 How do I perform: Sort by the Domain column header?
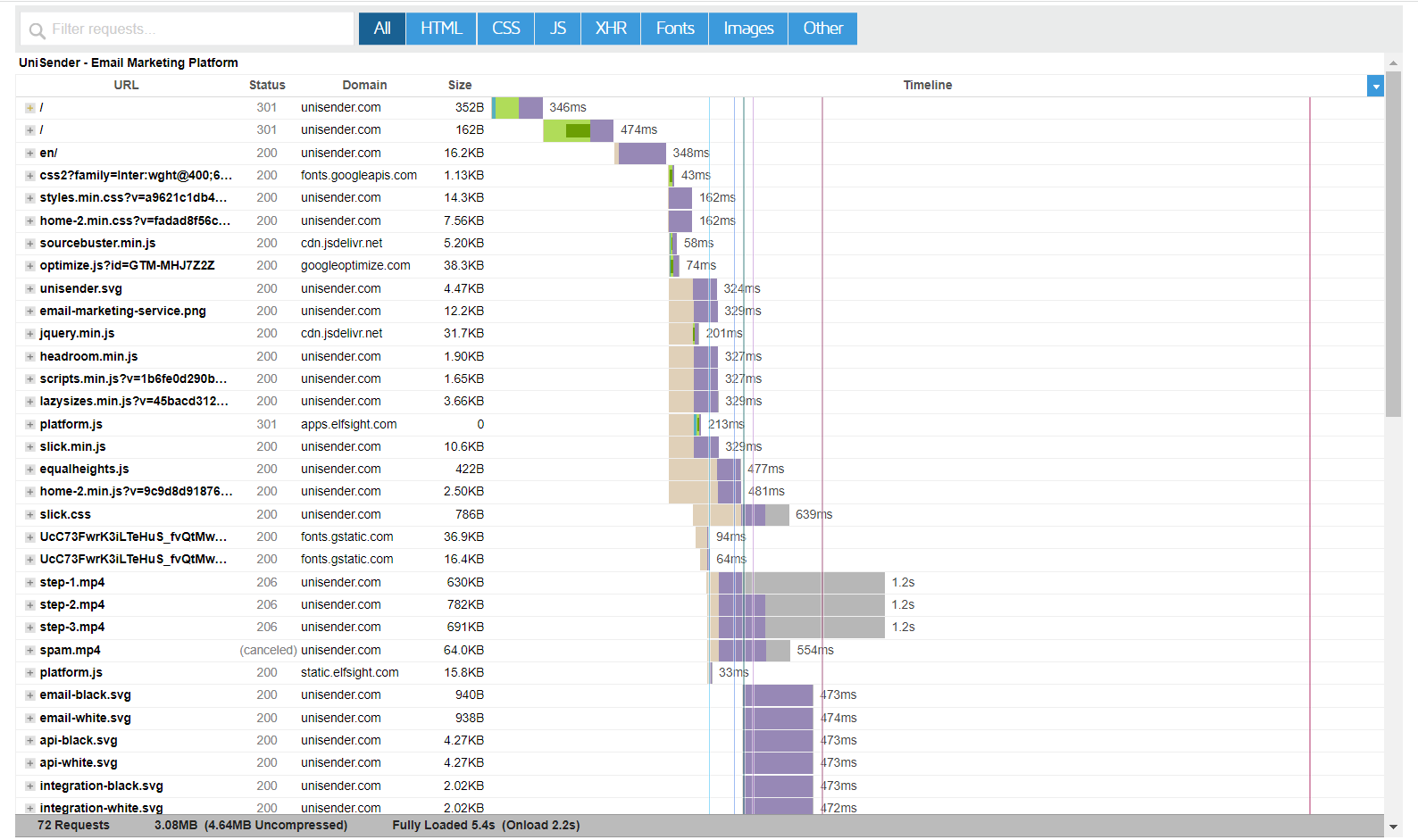[x=364, y=85]
